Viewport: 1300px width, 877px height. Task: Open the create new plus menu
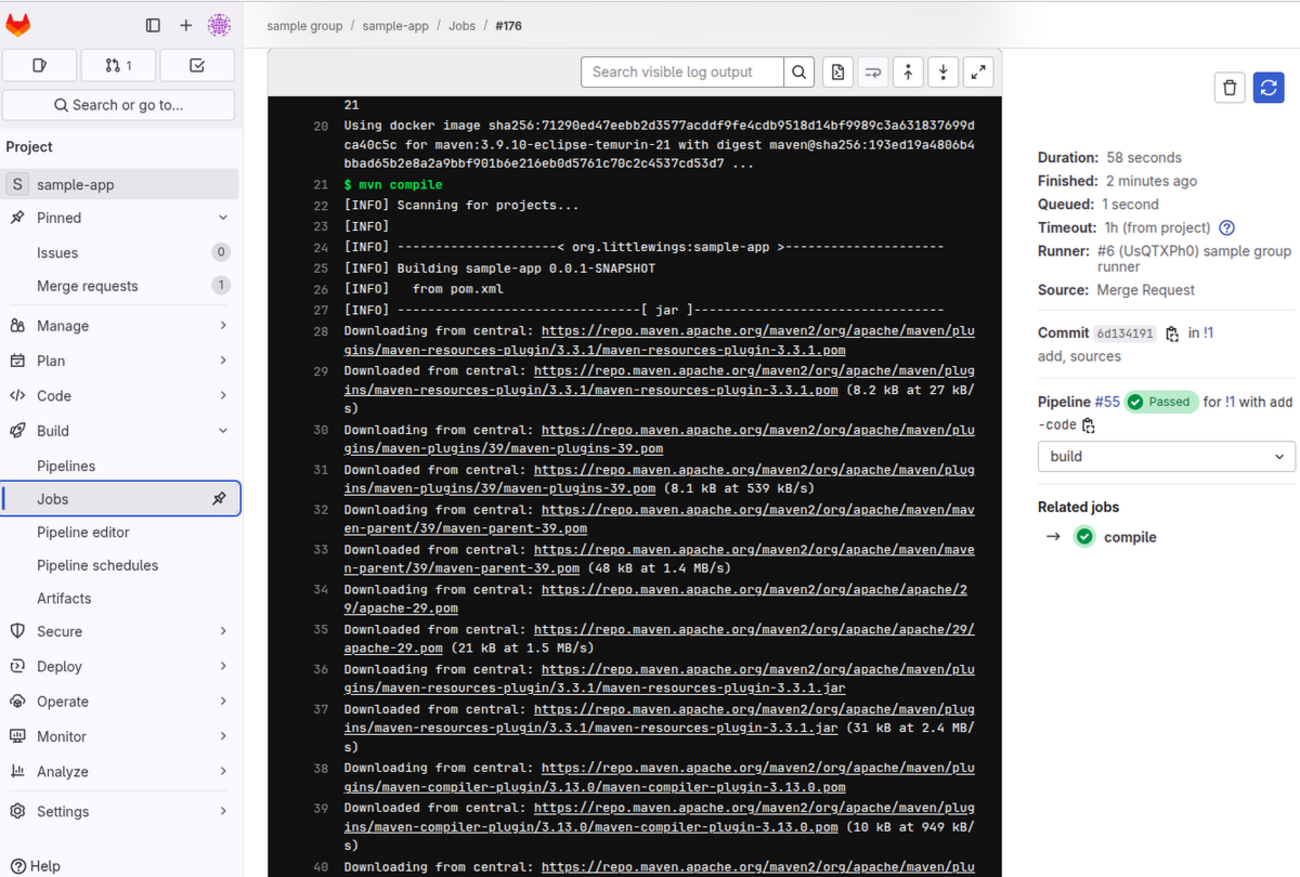point(186,25)
